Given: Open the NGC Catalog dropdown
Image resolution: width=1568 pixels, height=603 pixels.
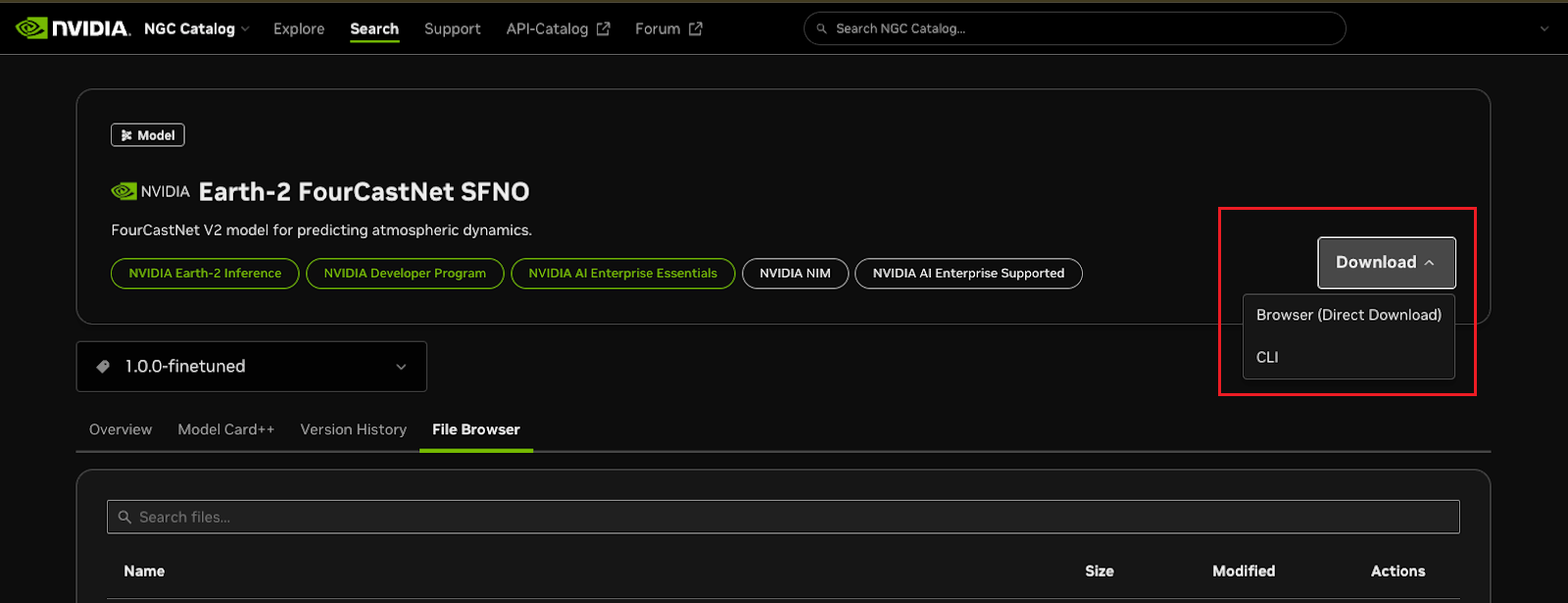Looking at the screenshot, I should coord(196,28).
